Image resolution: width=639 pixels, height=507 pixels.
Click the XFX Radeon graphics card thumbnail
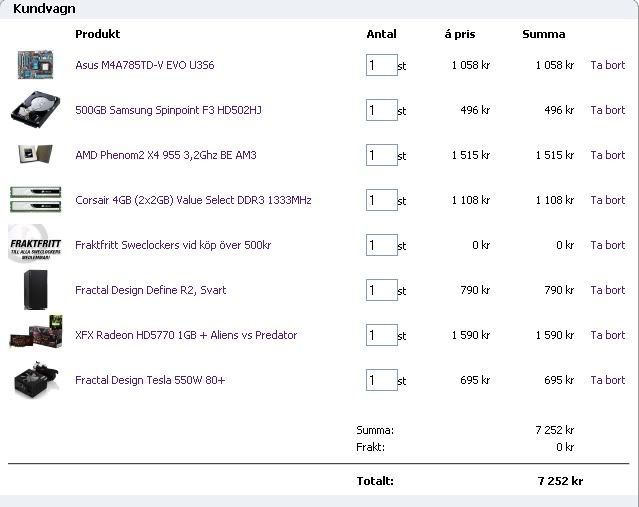(x=35, y=335)
